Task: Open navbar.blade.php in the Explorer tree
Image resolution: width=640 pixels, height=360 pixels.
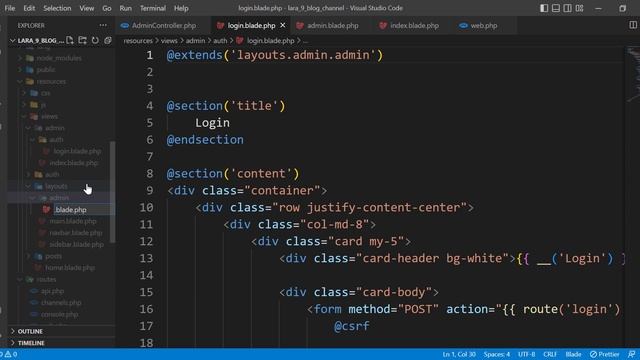Action: pyautogui.click(x=76, y=233)
